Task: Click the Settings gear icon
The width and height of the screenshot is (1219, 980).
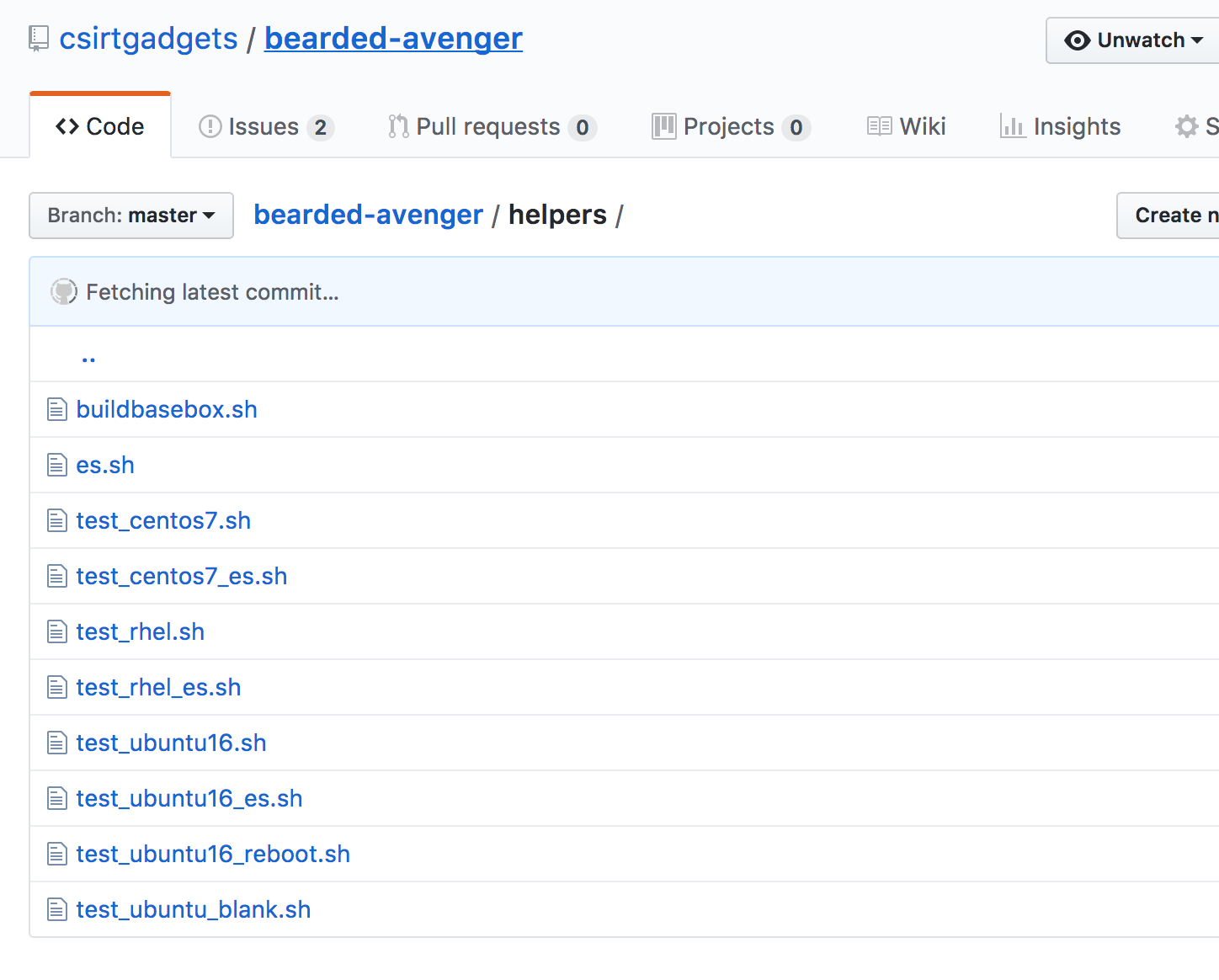Action: (x=1187, y=126)
